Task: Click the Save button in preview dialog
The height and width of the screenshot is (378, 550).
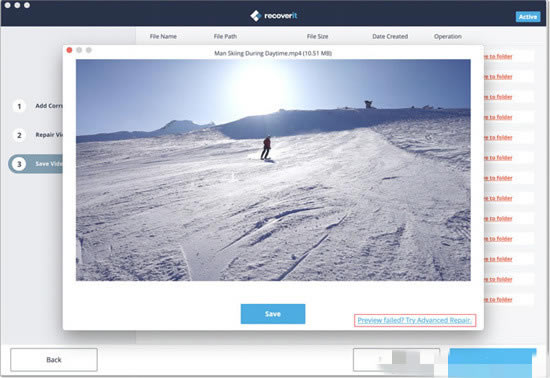Action: click(273, 314)
